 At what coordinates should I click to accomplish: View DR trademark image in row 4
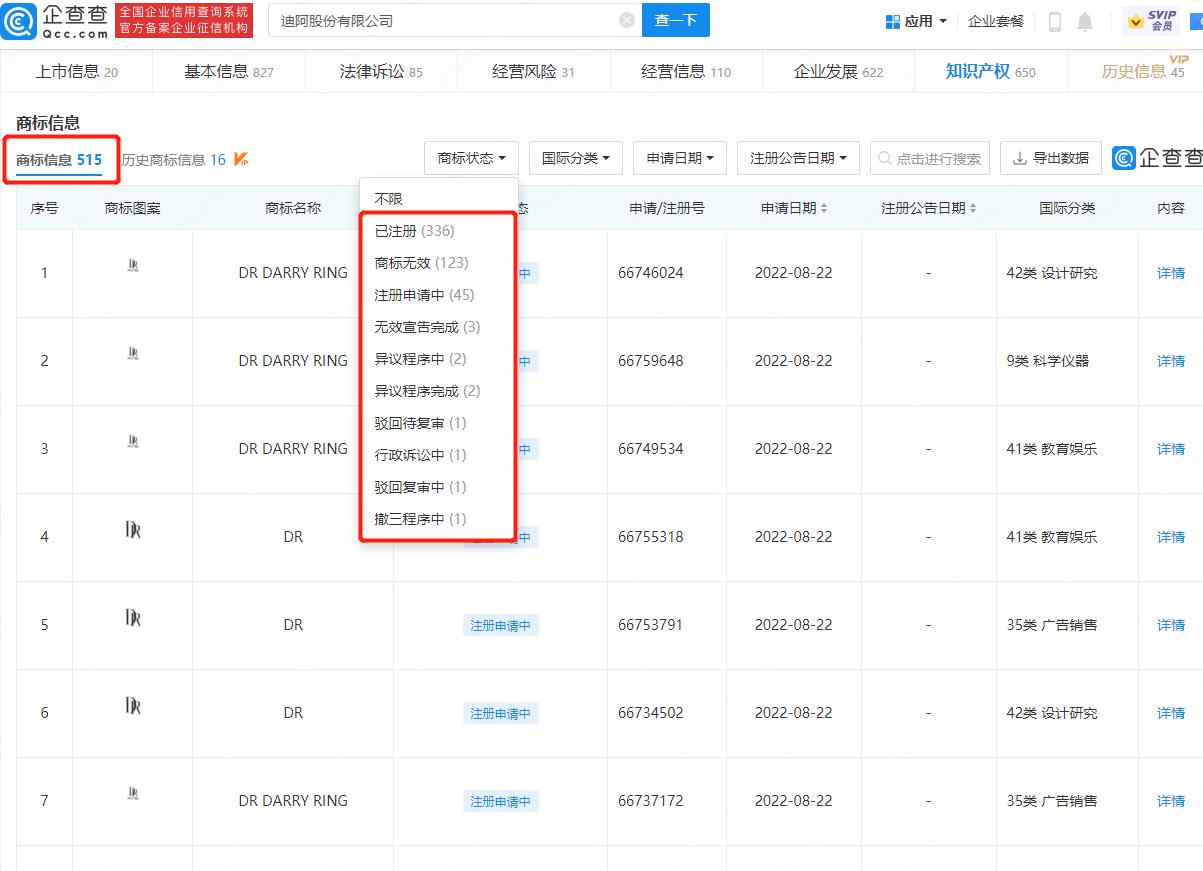coord(133,530)
